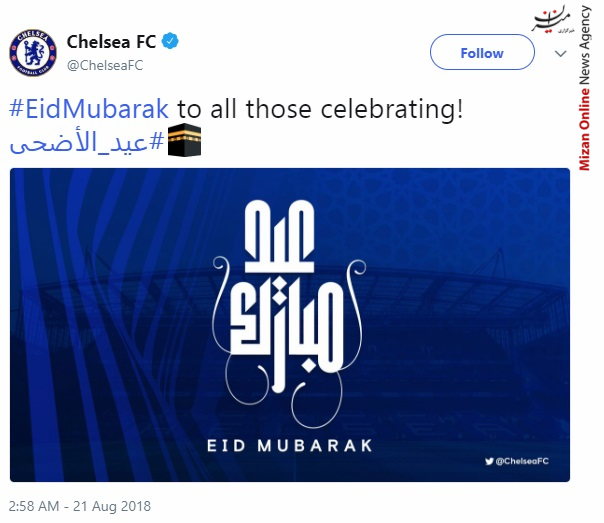Click the Chelsea FC crest avatar
The height and width of the screenshot is (523, 604).
[33, 52]
